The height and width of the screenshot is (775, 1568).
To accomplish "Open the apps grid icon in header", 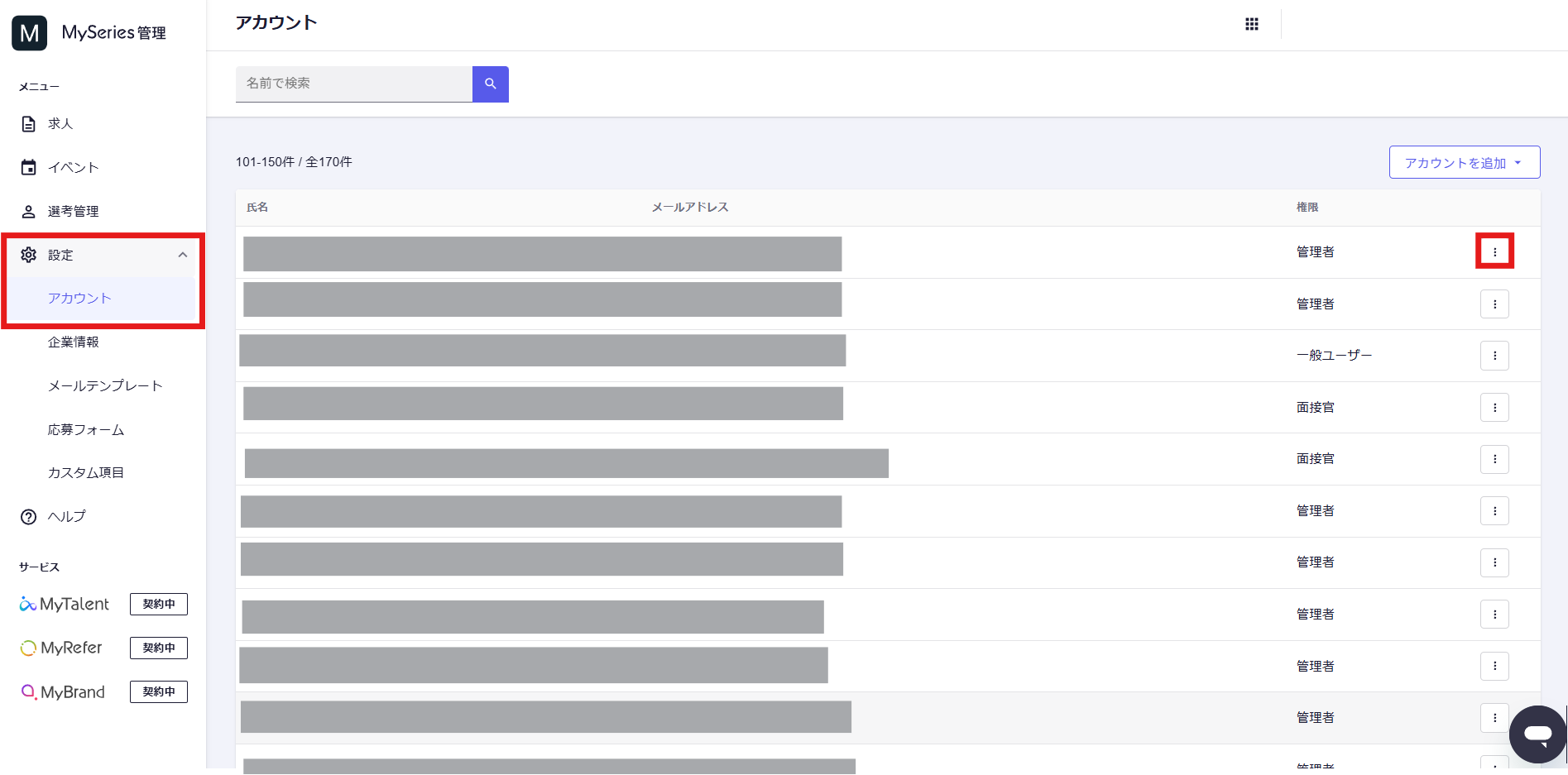I will coord(1251,25).
